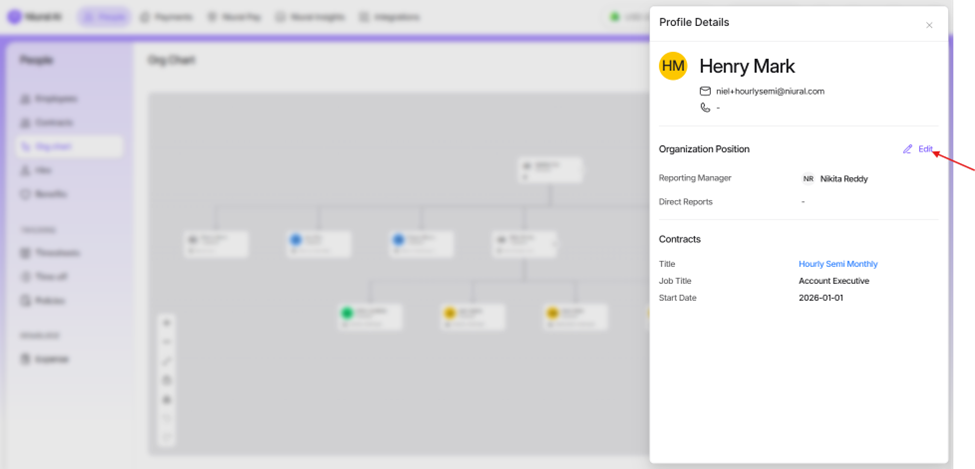Screen dimensions: 975x469
Task: Close the Profile Details panel
Action: (x=929, y=26)
